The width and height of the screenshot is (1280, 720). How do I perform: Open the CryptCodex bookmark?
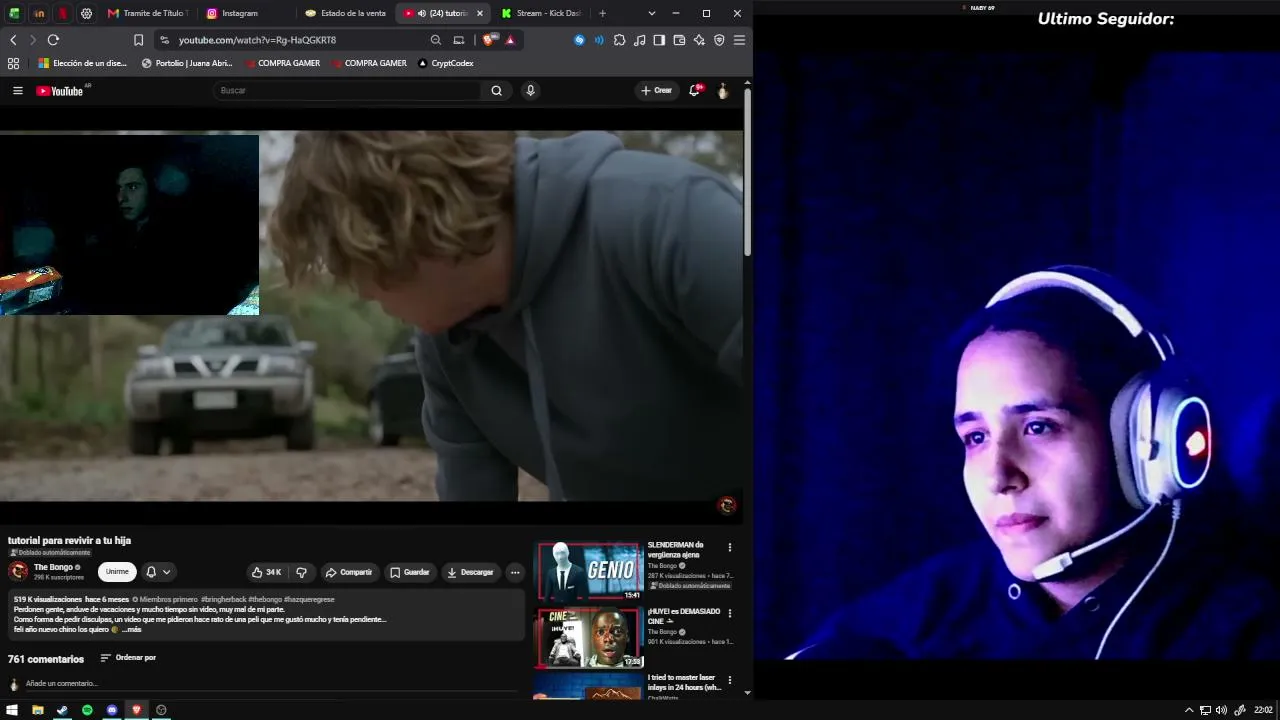(445, 63)
